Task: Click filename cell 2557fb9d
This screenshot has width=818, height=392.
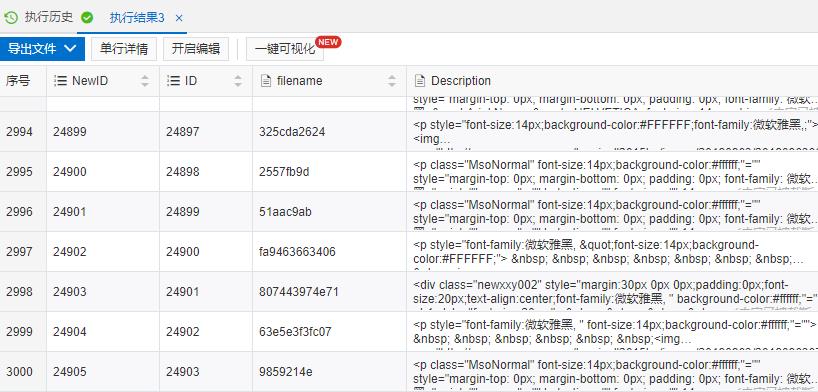Action: [x=329, y=172]
